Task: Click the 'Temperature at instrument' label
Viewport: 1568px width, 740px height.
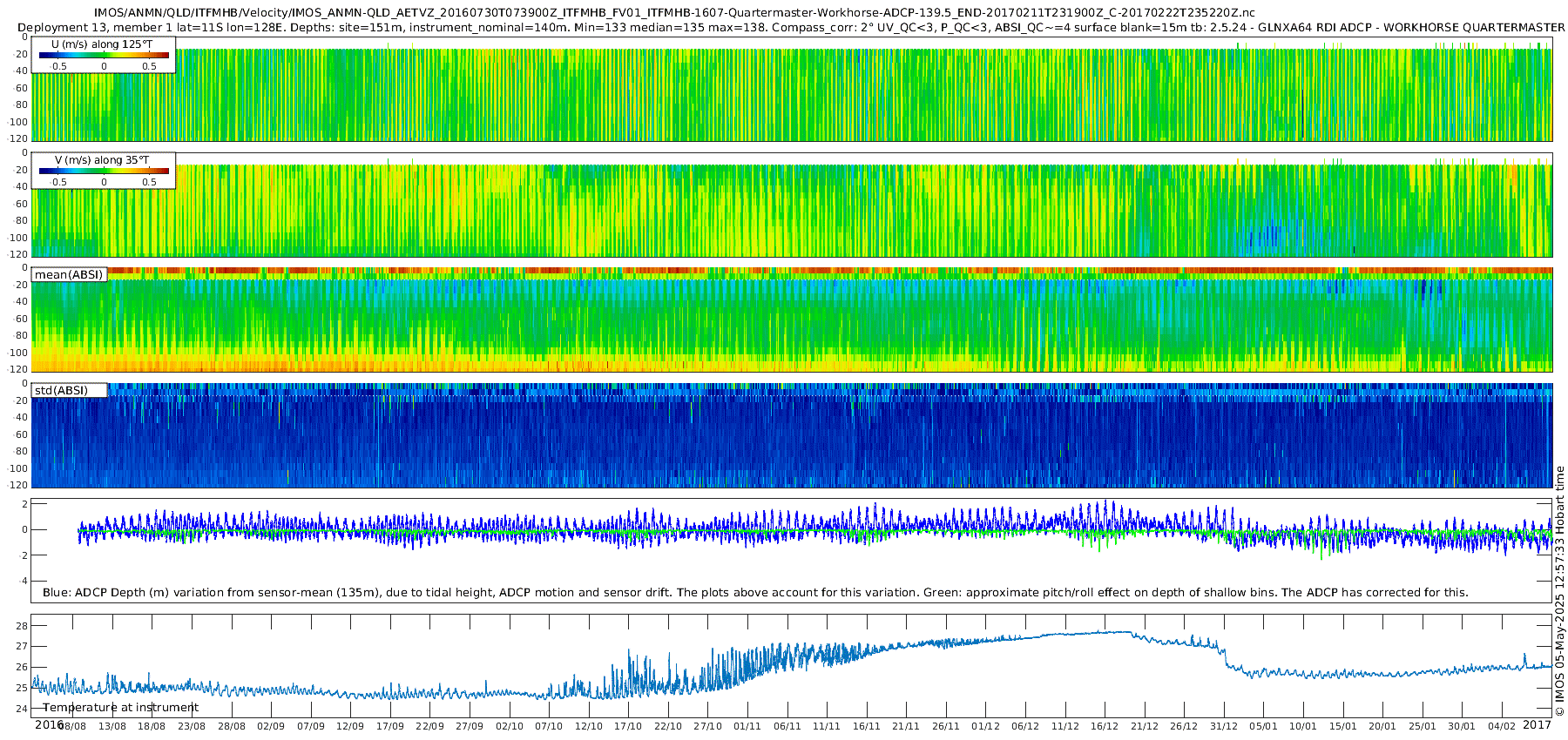Action: 120,707
